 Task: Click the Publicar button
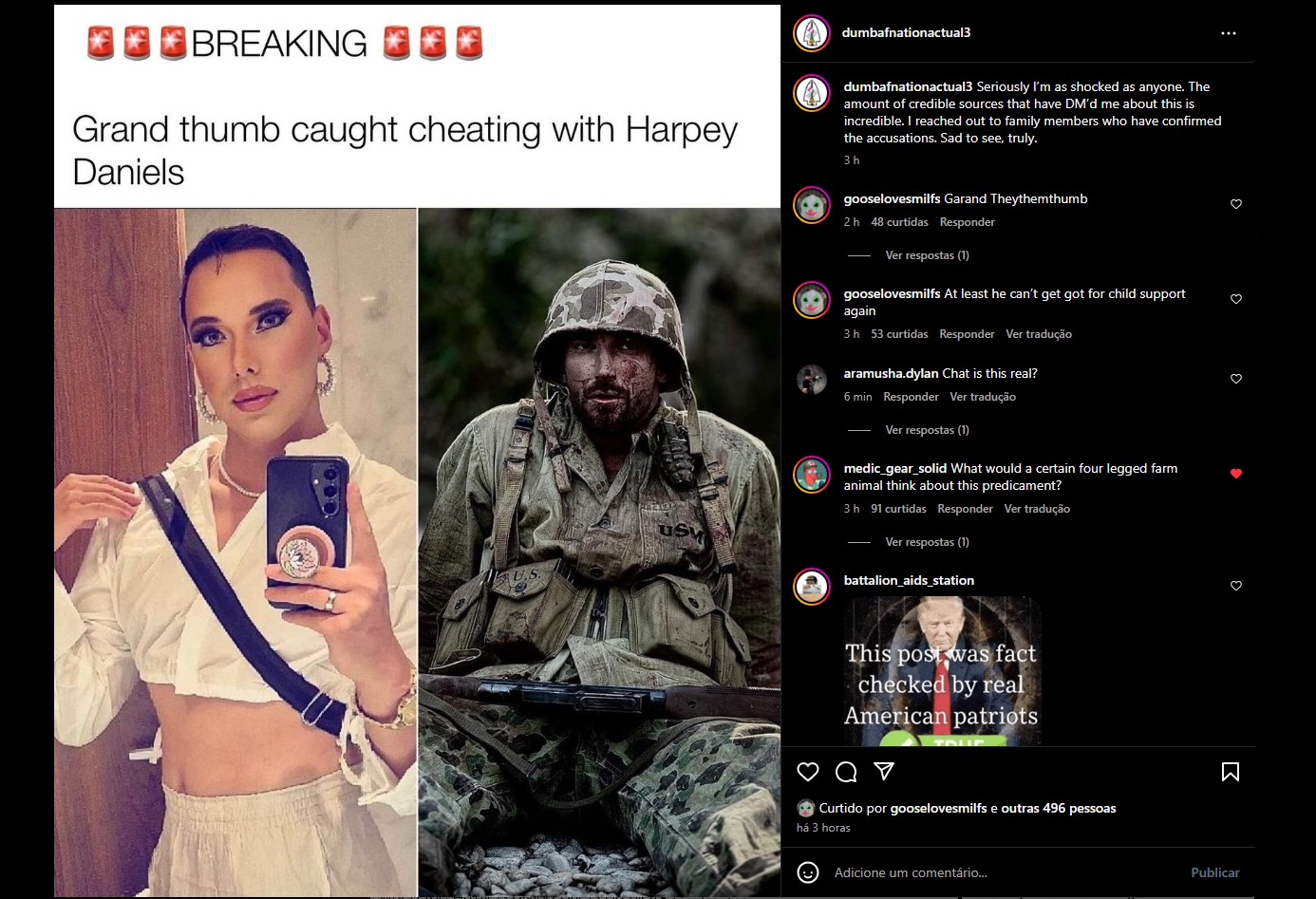(1215, 872)
